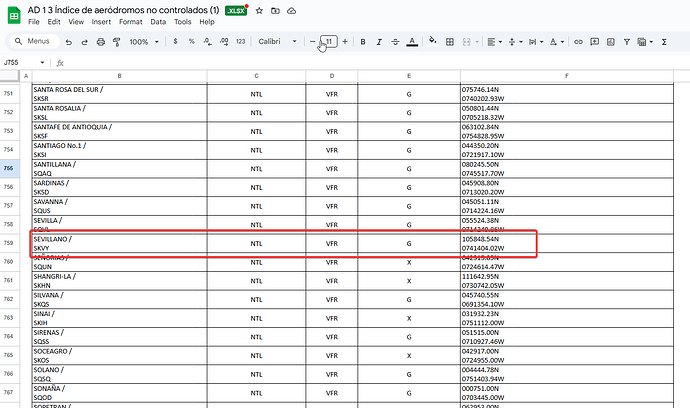Edit the font size field
The image size is (690, 408).
(x=329, y=41)
